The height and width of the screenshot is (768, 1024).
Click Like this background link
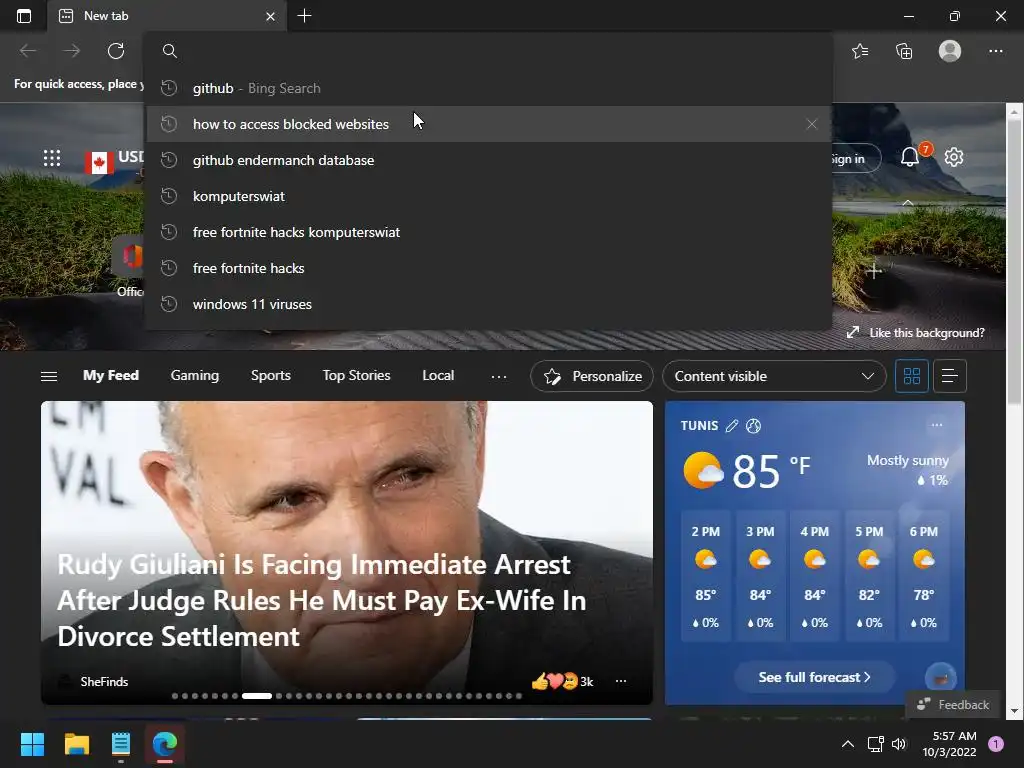point(916,332)
